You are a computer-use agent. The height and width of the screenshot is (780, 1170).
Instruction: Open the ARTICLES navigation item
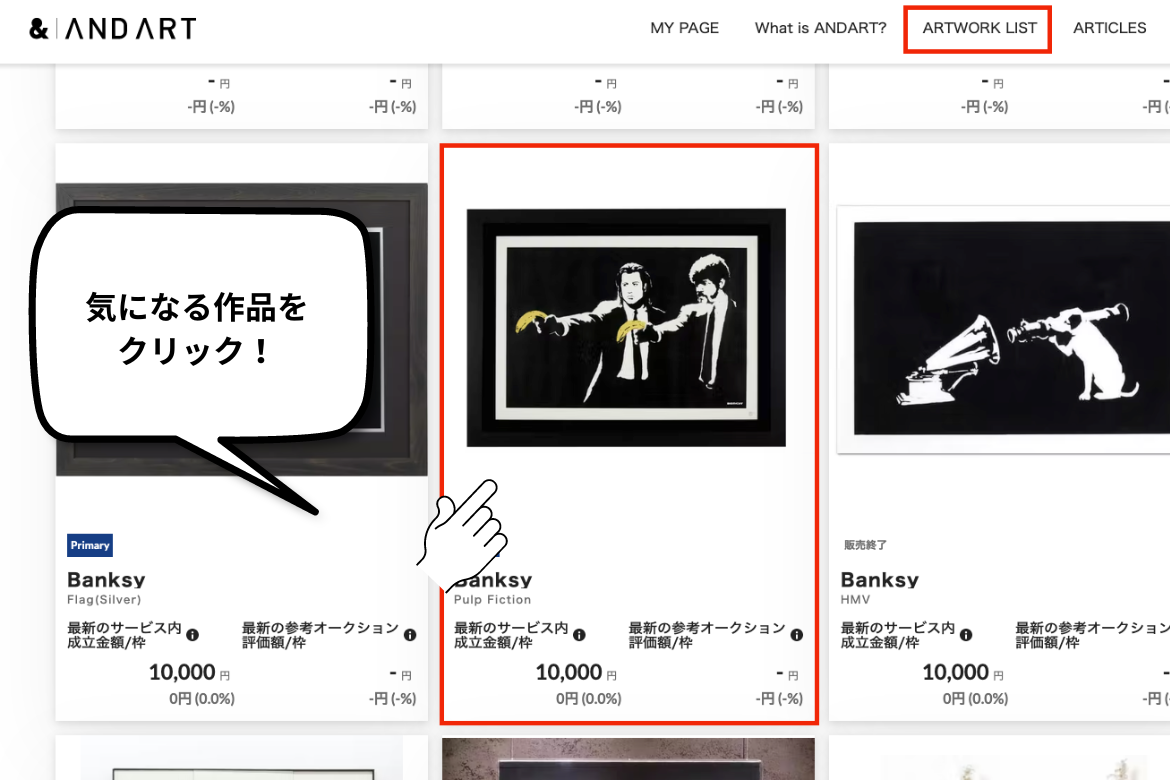1110,28
